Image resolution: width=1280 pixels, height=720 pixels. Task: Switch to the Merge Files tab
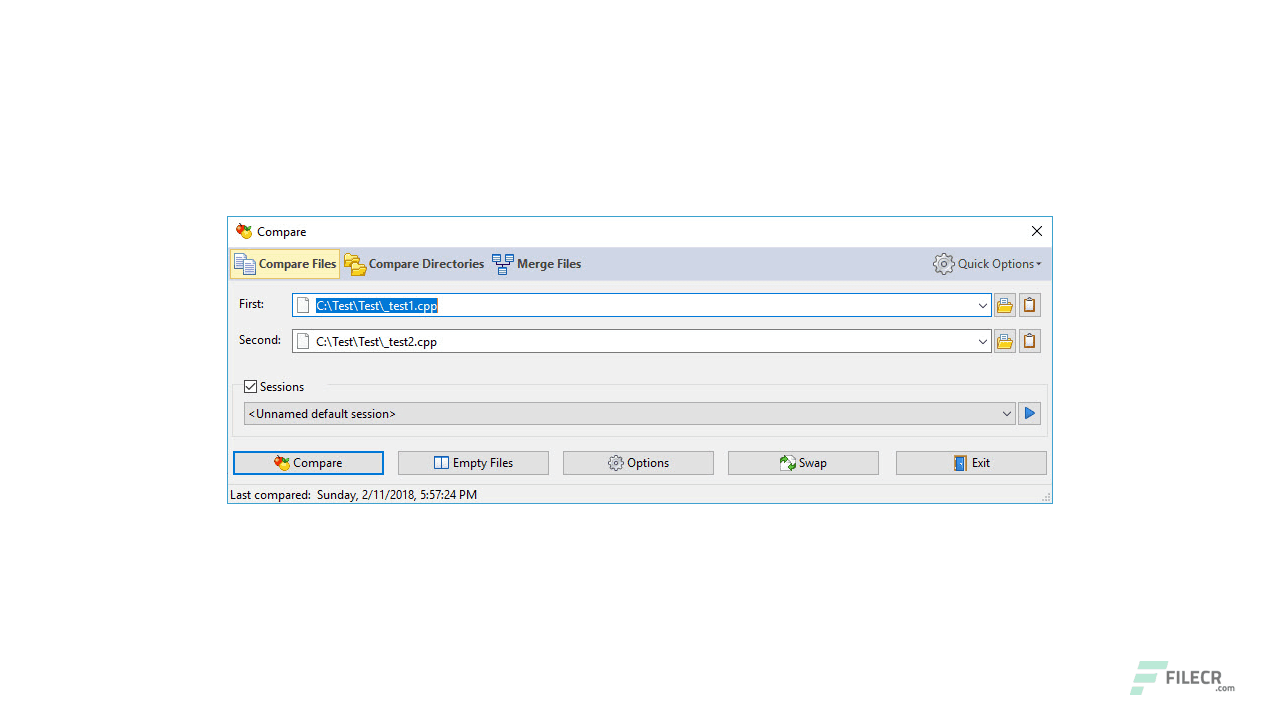[x=537, y=263]
